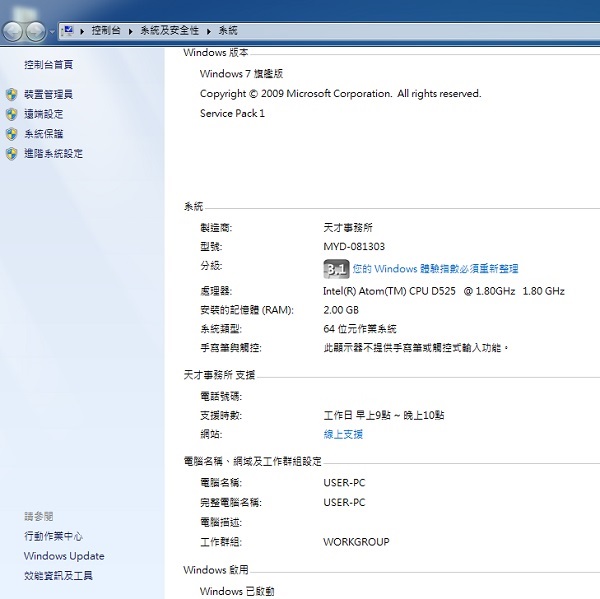The width and height of the screenshot is (600, 599).
Task: Select full computer name USER-PC value
Action: (344, 503)
